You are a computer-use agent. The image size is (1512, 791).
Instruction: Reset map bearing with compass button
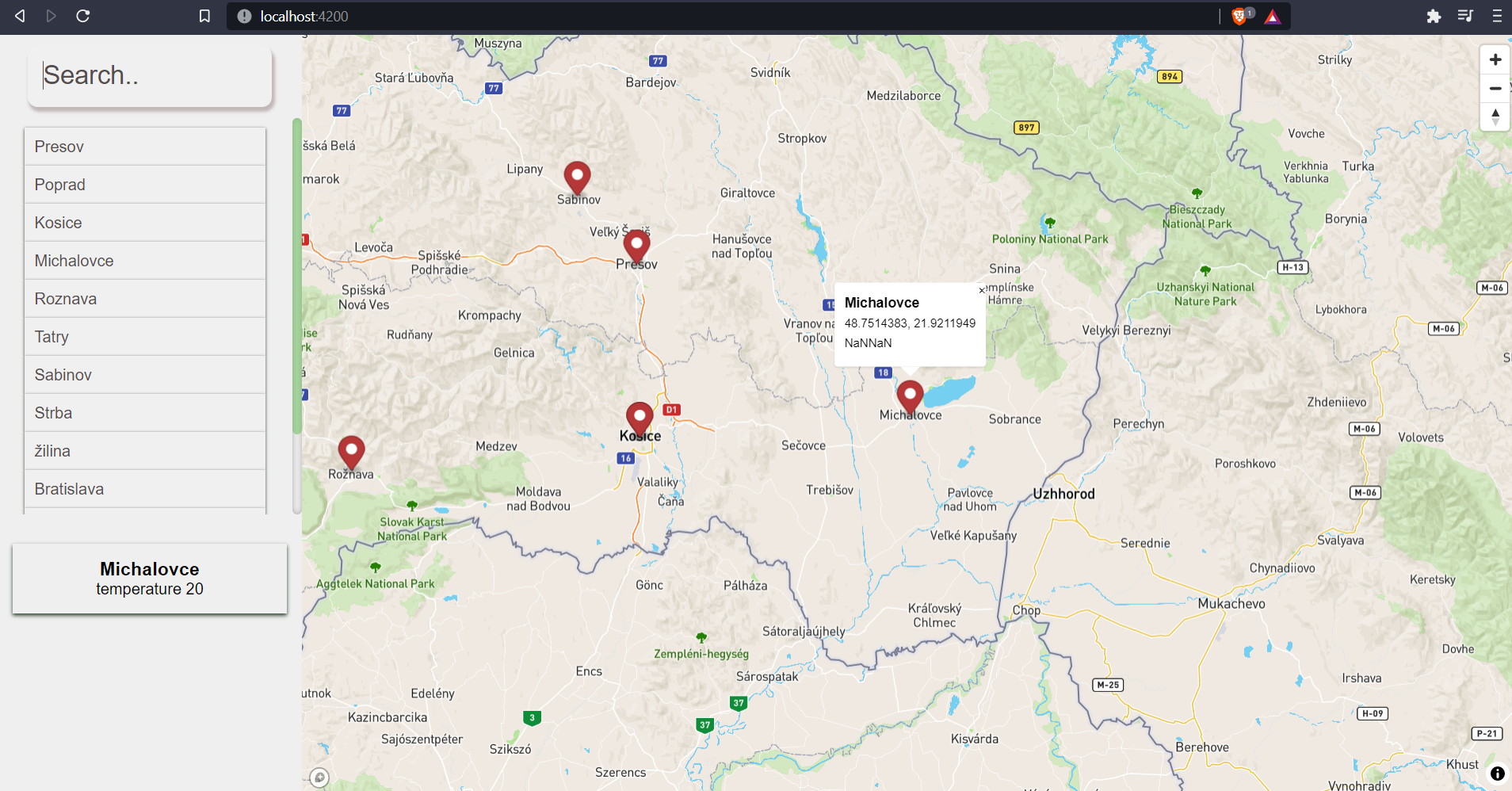[1495, 117]
